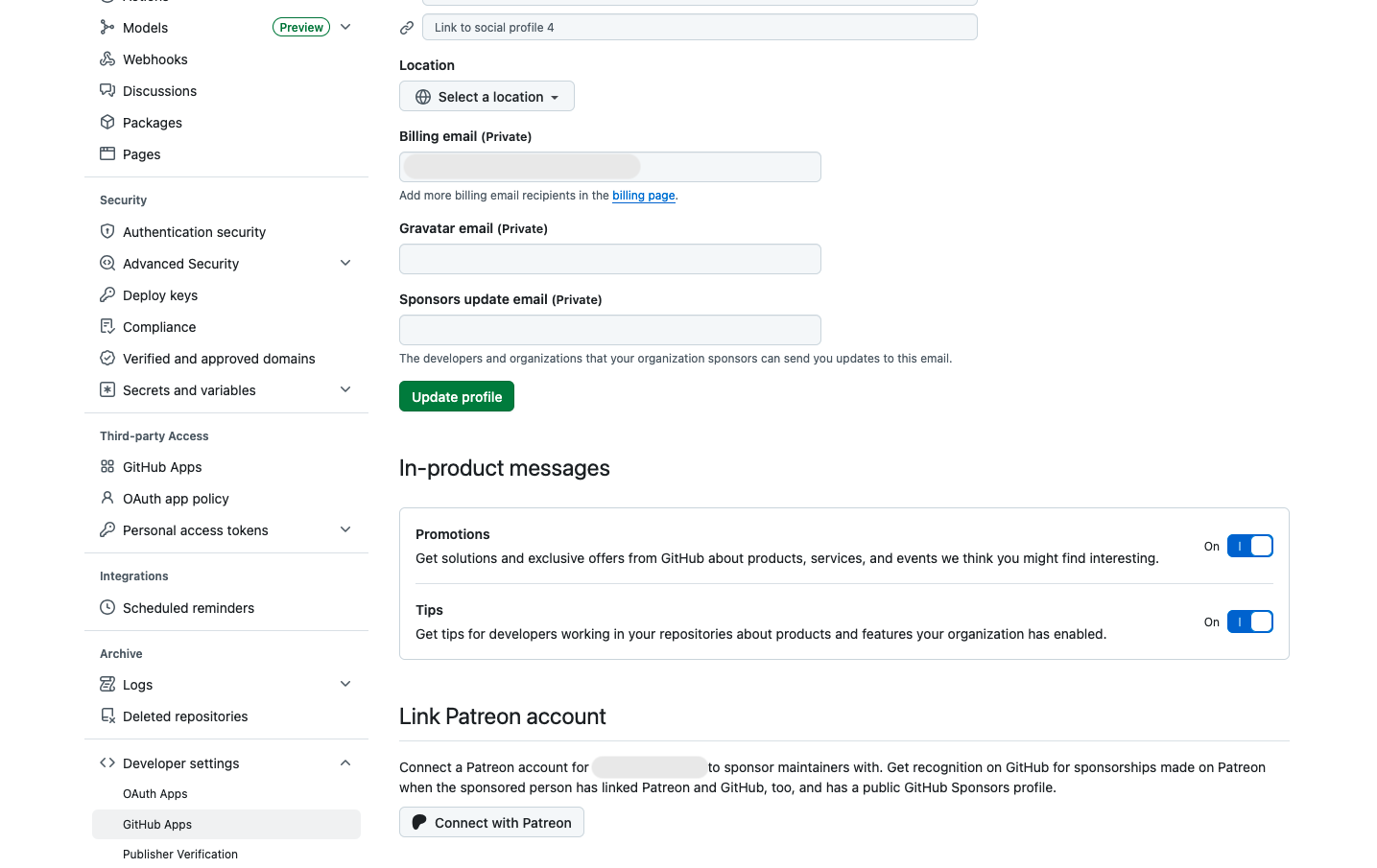Click the GitHub Apps grid icon
Screen dimensions: 1377x868
click(107, 466)
